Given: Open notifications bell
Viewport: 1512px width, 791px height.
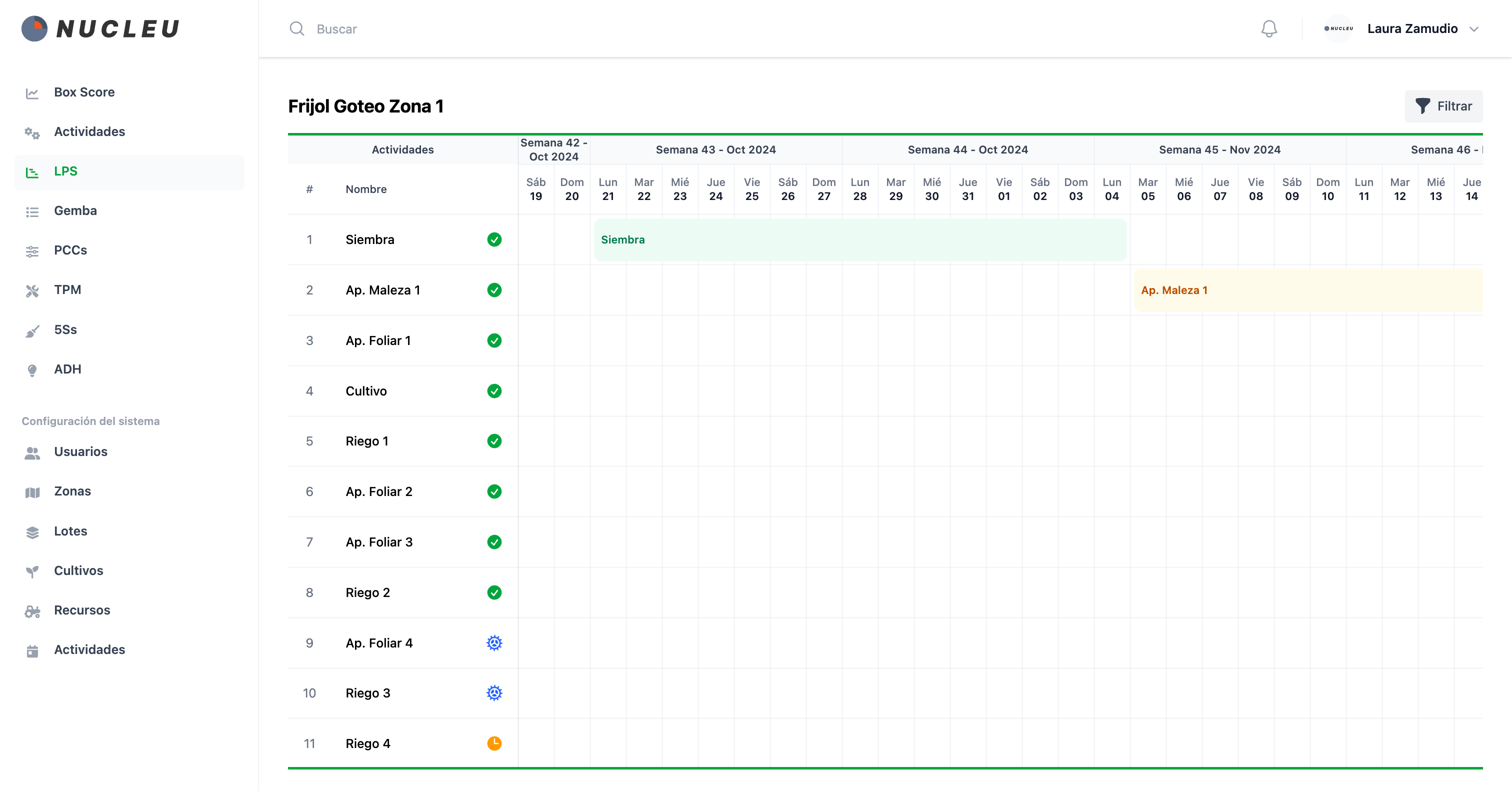Looking at the screenshot, I should 1268,29.
